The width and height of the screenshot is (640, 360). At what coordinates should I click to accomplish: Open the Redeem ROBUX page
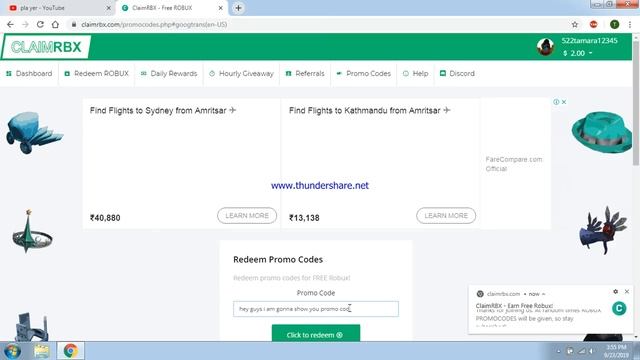click(x=96, y=73)
